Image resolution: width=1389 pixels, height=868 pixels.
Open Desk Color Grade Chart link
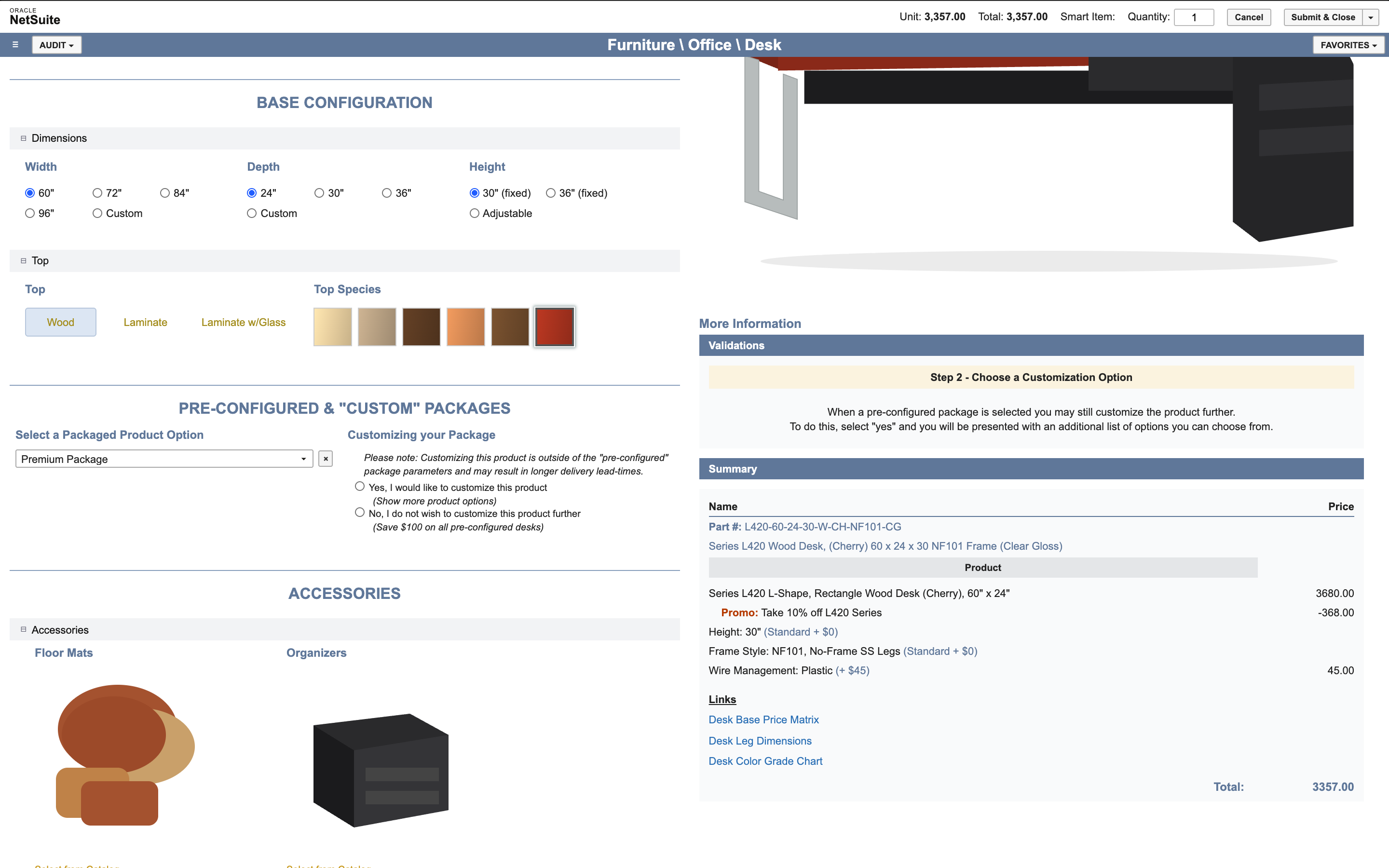765,760
